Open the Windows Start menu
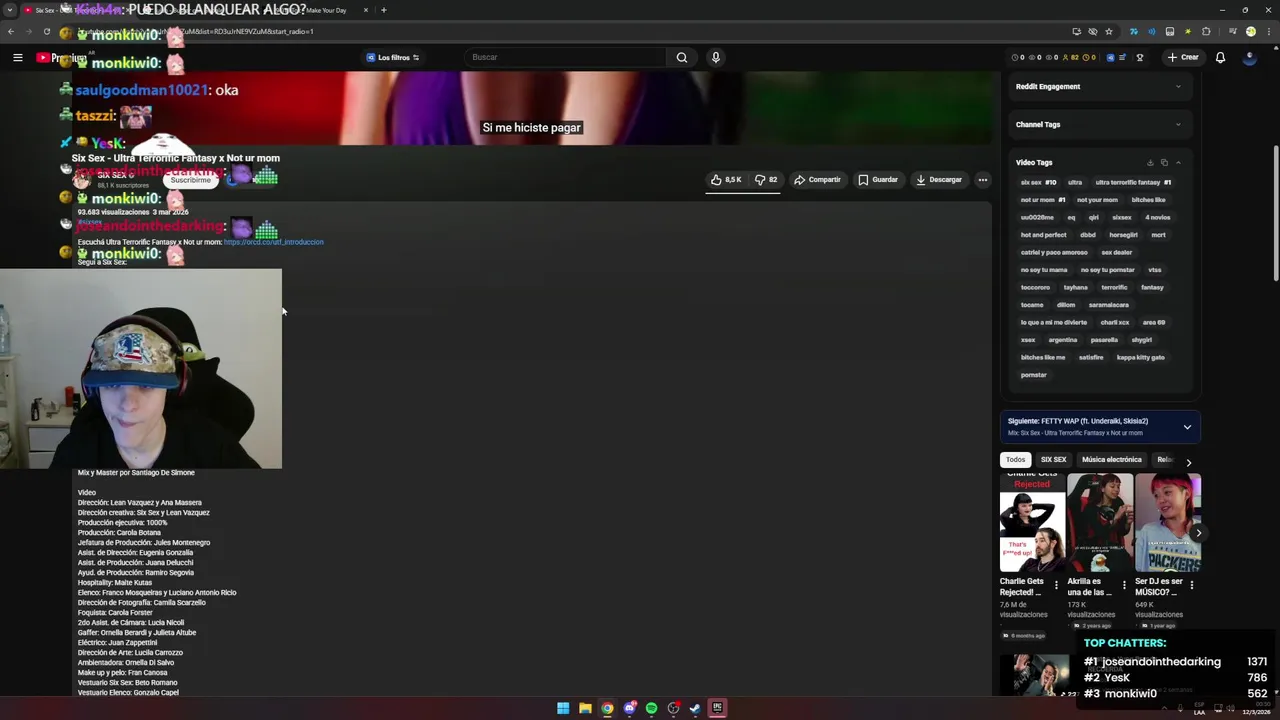The height and width of the screenshot is (720, 1280). [563, 709]
